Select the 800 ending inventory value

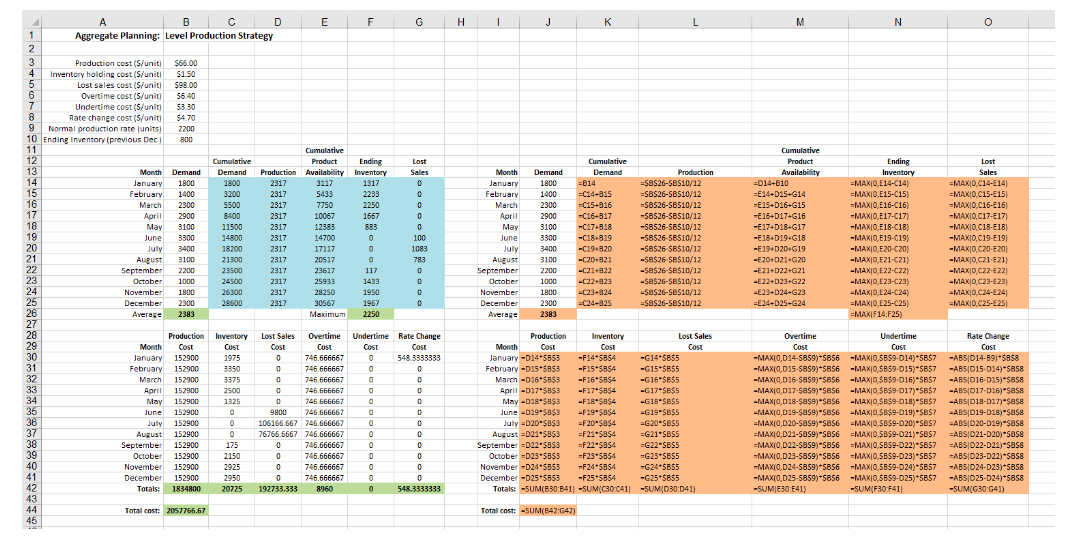coord(186,140)
